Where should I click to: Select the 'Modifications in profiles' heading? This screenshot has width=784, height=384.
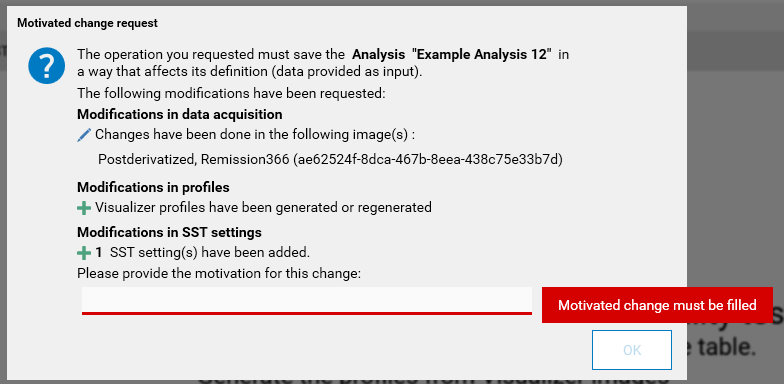153,188
